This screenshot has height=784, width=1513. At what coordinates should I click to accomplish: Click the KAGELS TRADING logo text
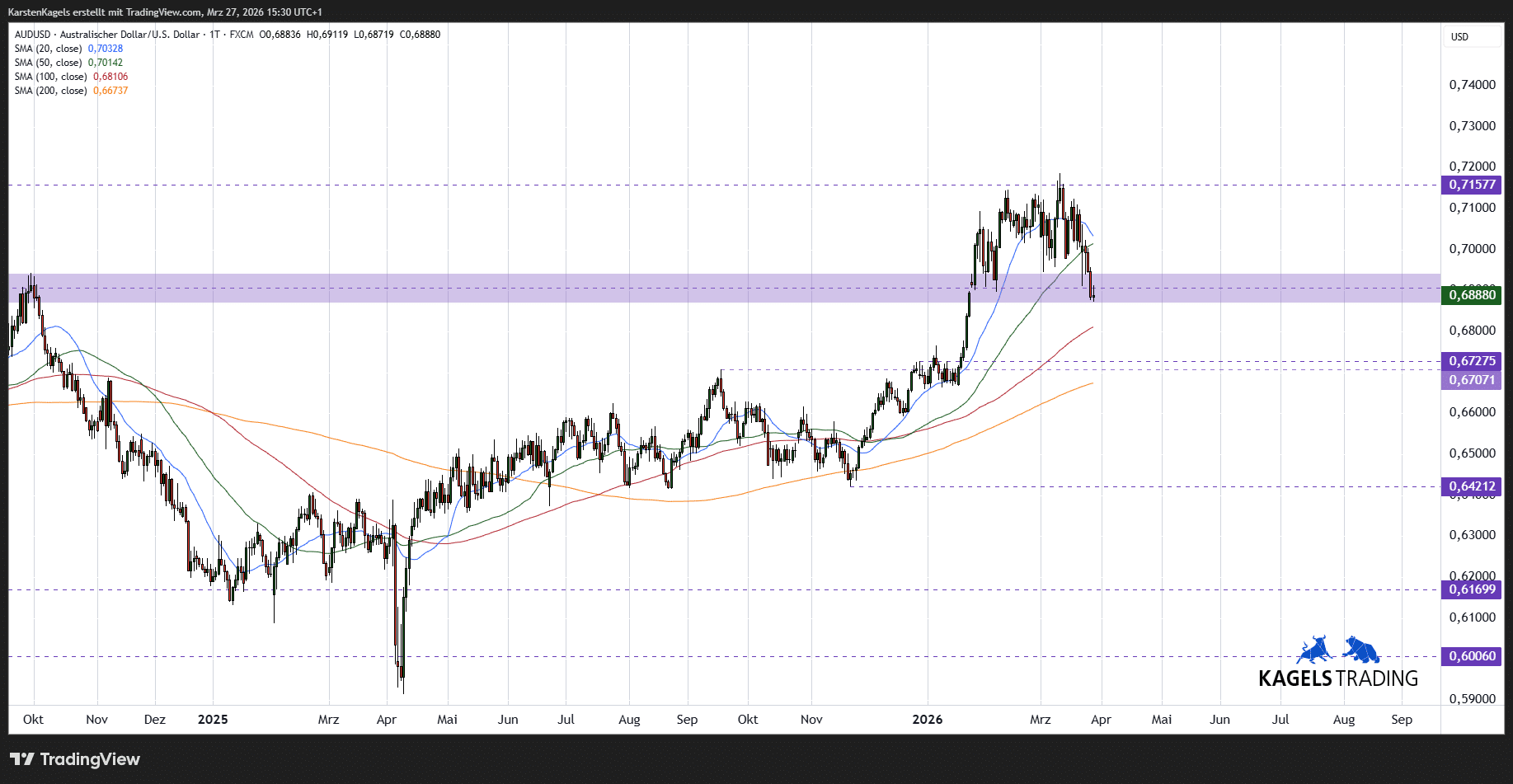pyautogui.click(x=1337, y=678)
